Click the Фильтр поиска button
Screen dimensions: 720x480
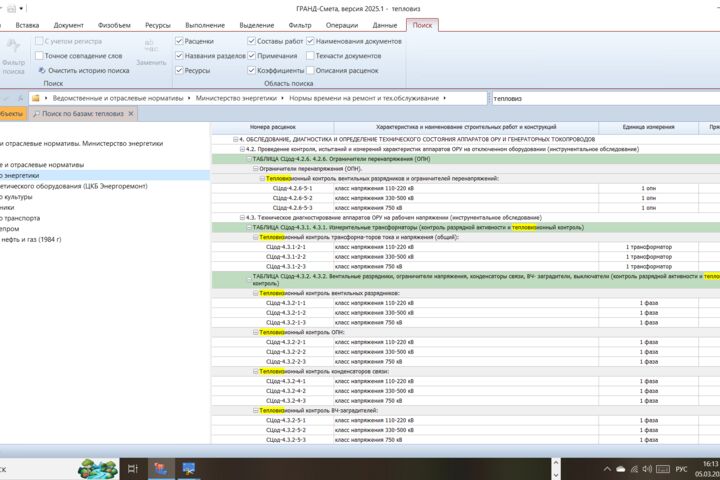13,56
